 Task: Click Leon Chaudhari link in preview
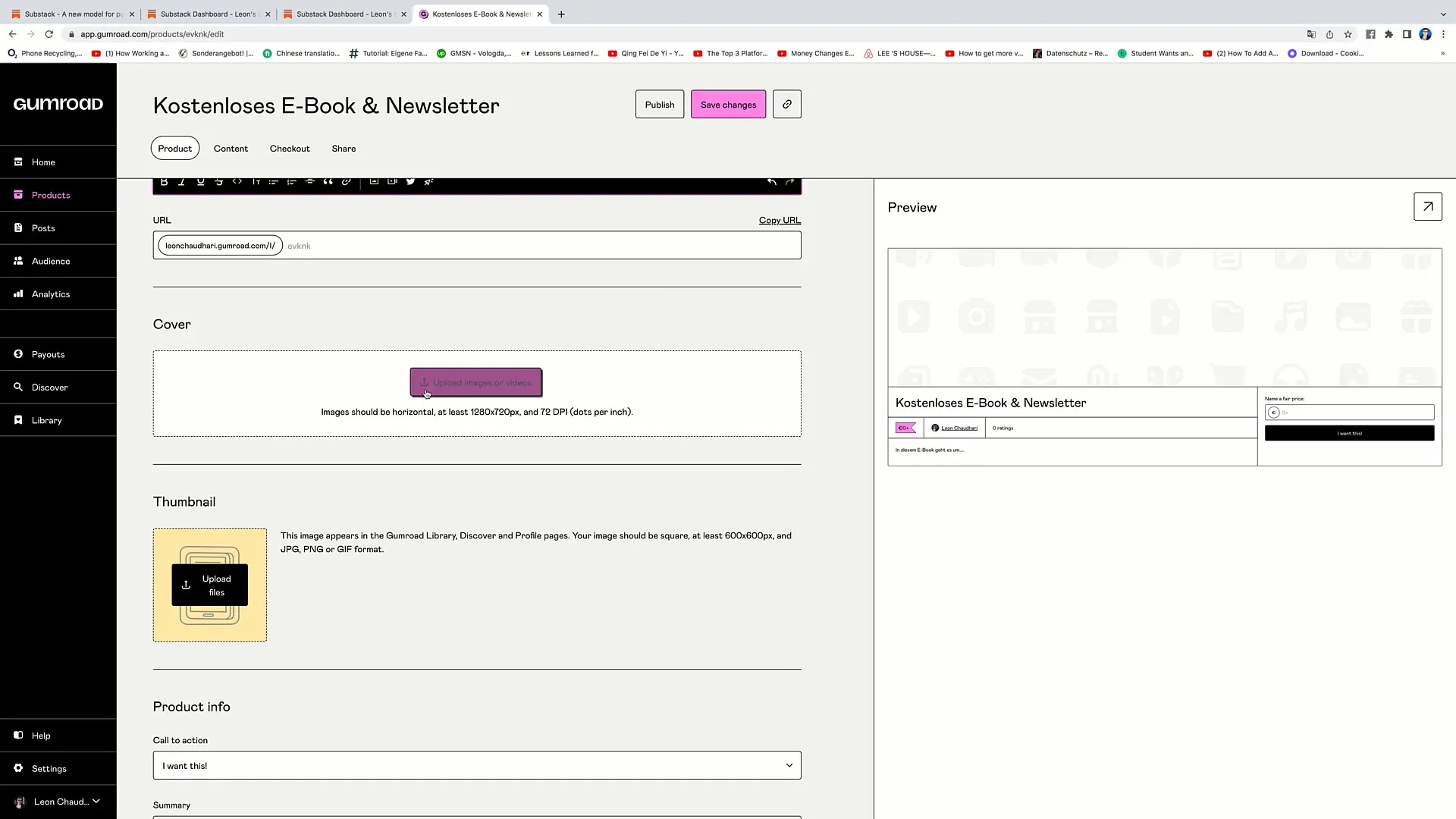tap(959, 428)
